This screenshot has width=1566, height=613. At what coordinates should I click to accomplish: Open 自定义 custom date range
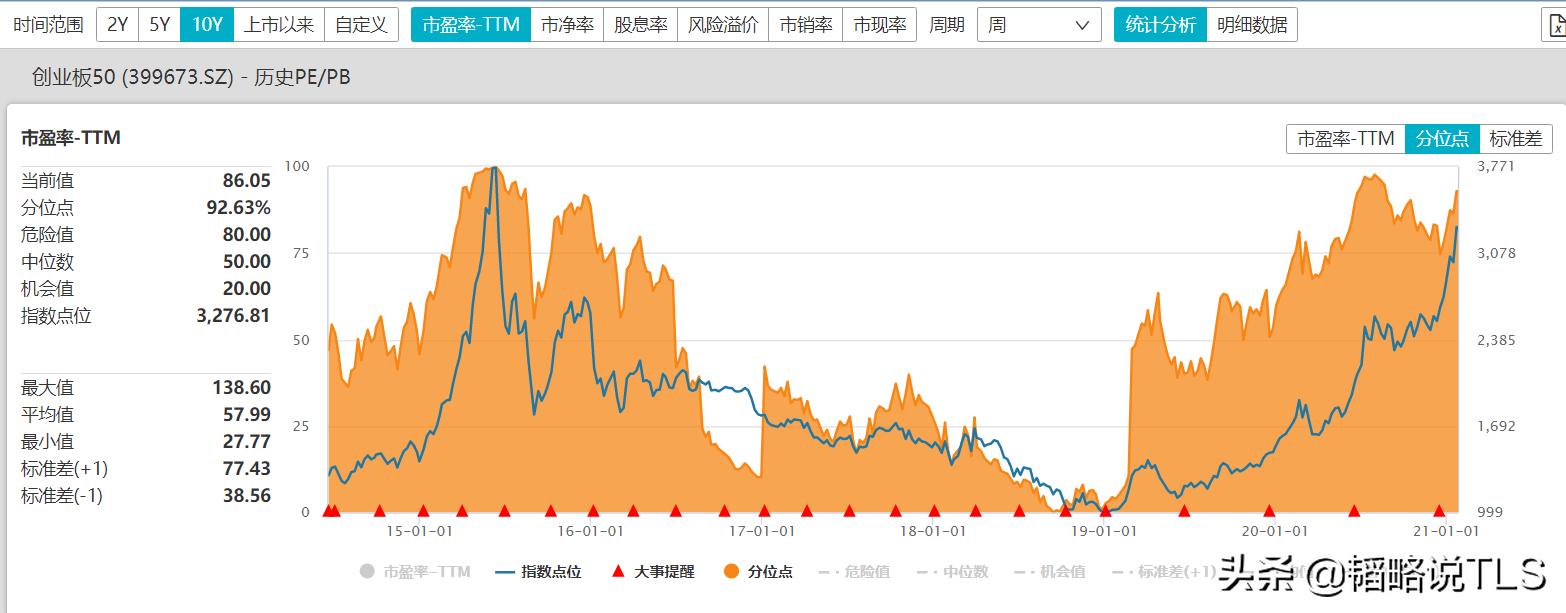pos(361,23)
